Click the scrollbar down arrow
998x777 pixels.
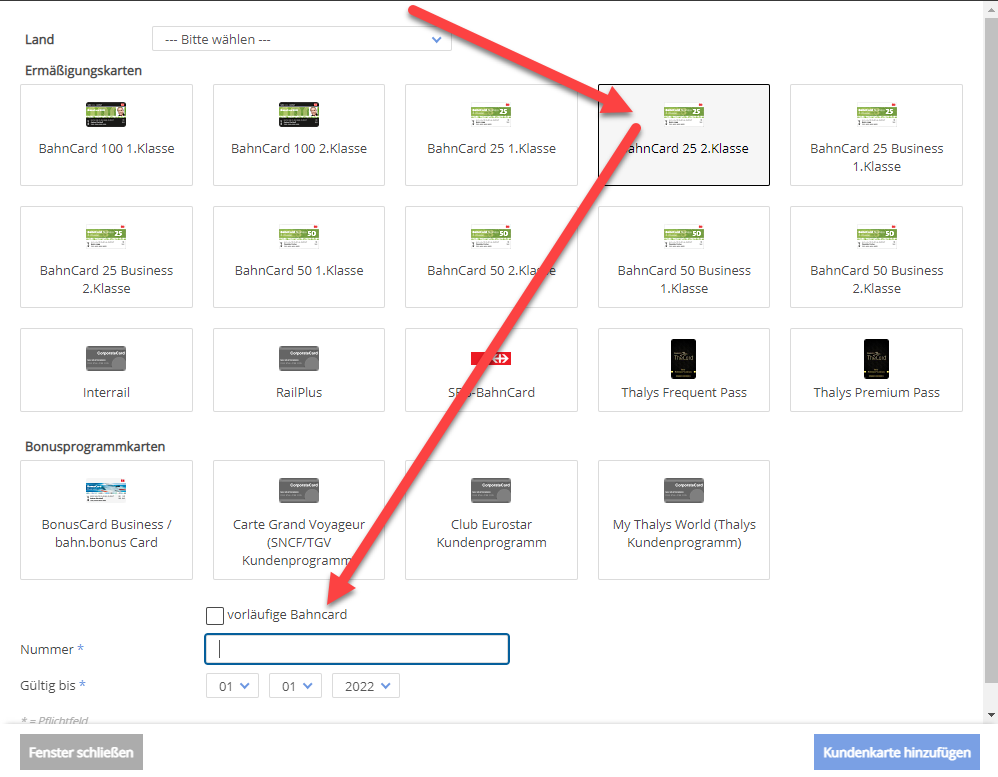point(991,715)
